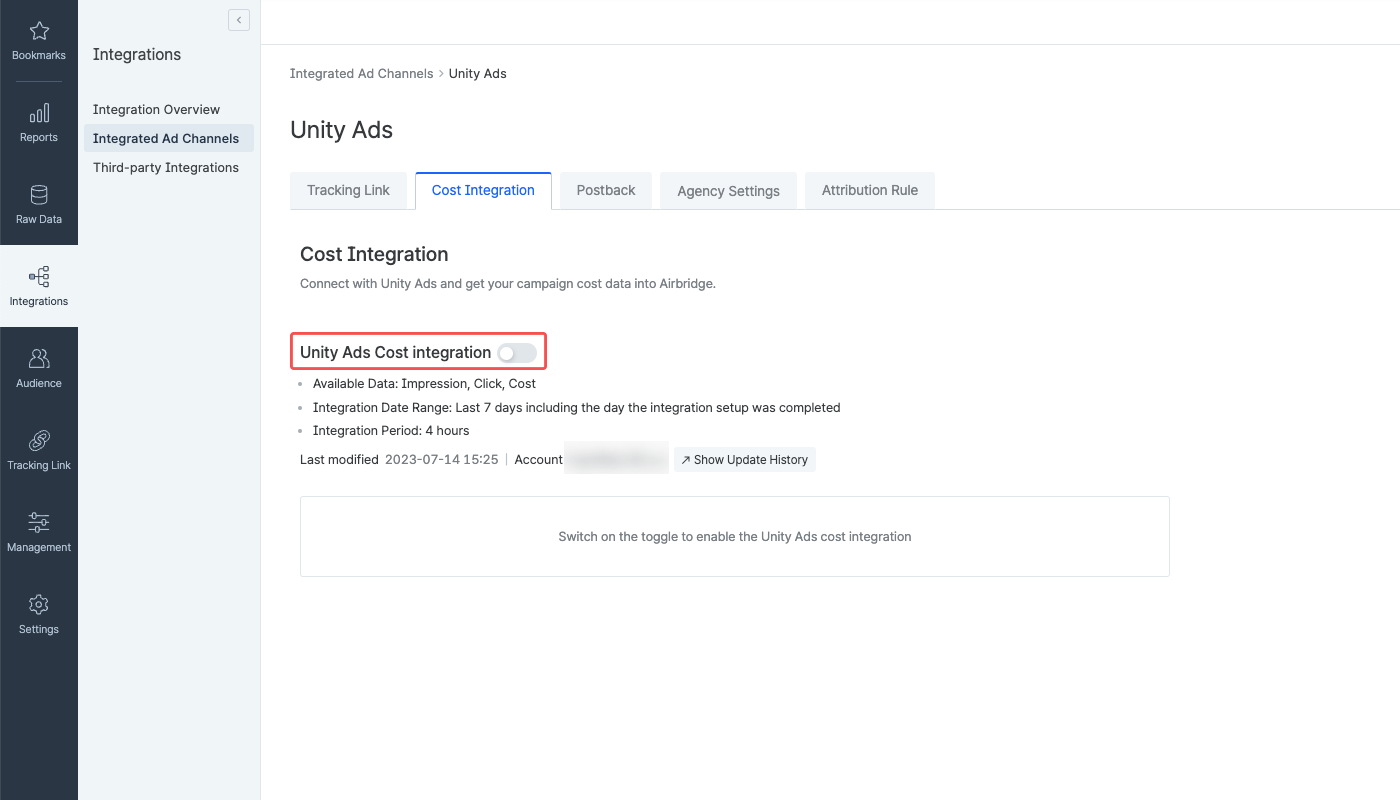Open Tracking Link chain icon in sidebar
The image size is (1400, 800).
pos(39,441)
